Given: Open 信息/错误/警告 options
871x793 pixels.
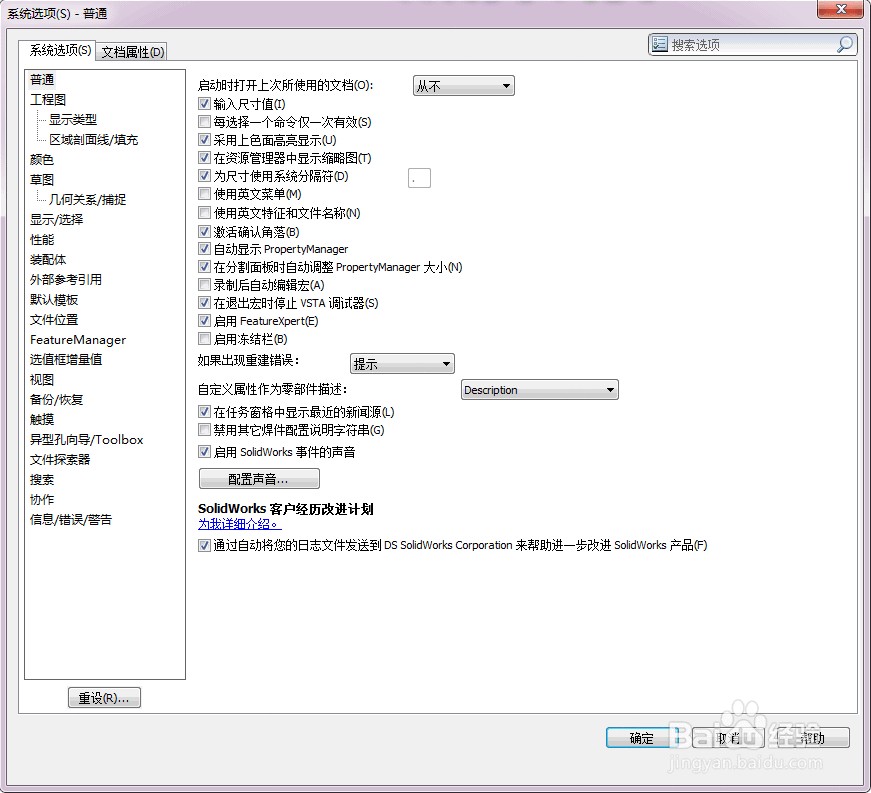Looking at the screenshot, I should (x=71, y=520).
